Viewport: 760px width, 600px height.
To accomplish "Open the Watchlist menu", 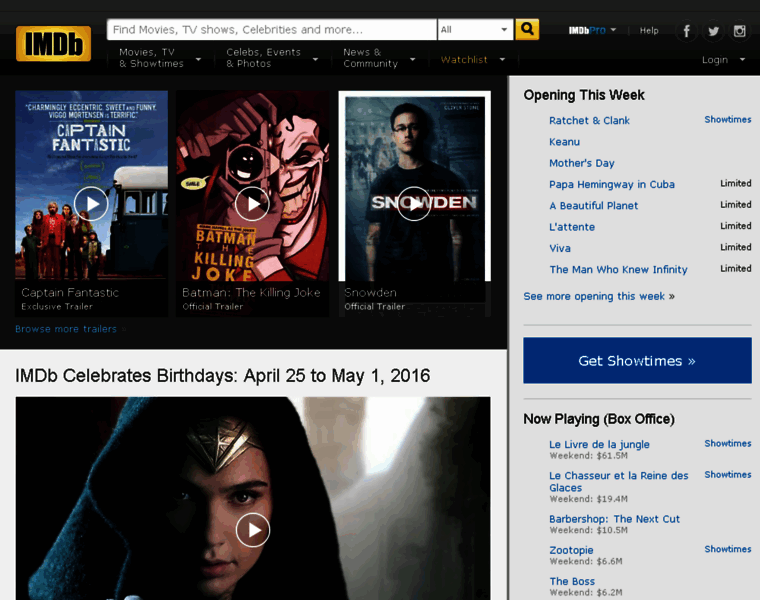I will (473, 60).
